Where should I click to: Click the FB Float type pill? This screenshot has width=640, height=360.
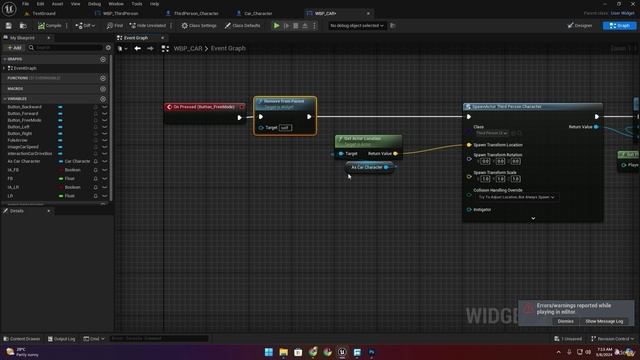(67, 178)
